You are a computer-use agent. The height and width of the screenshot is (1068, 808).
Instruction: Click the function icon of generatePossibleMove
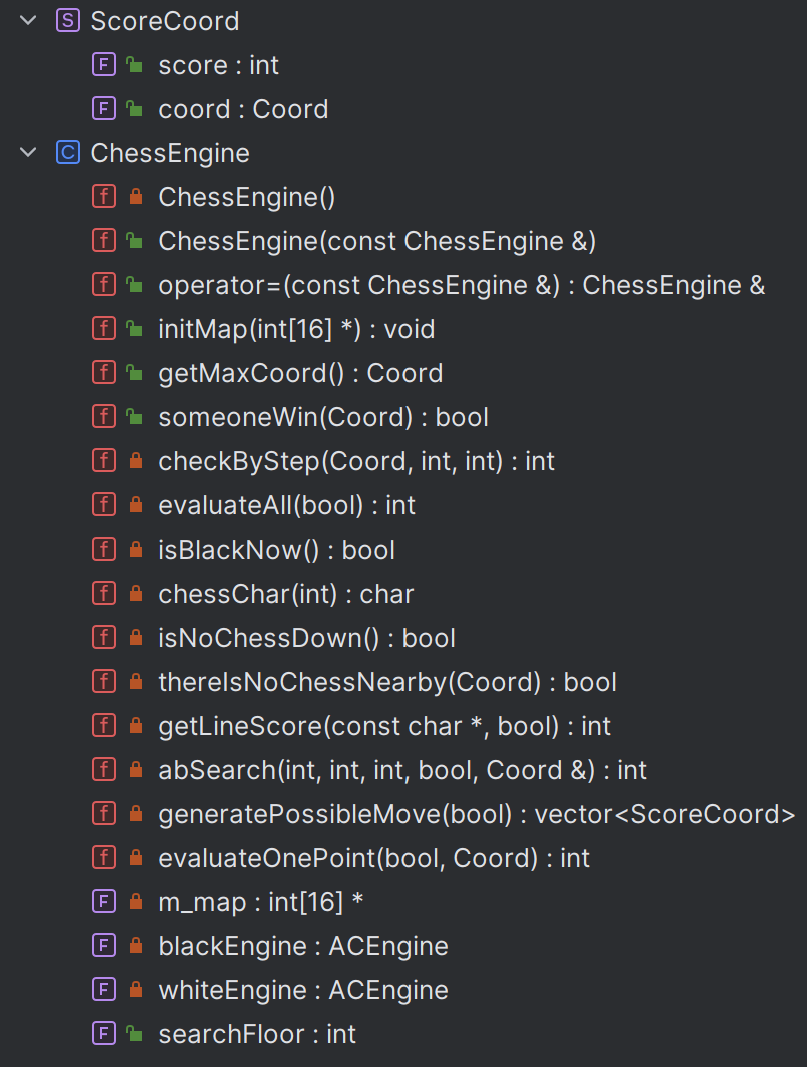click(104, 813)
